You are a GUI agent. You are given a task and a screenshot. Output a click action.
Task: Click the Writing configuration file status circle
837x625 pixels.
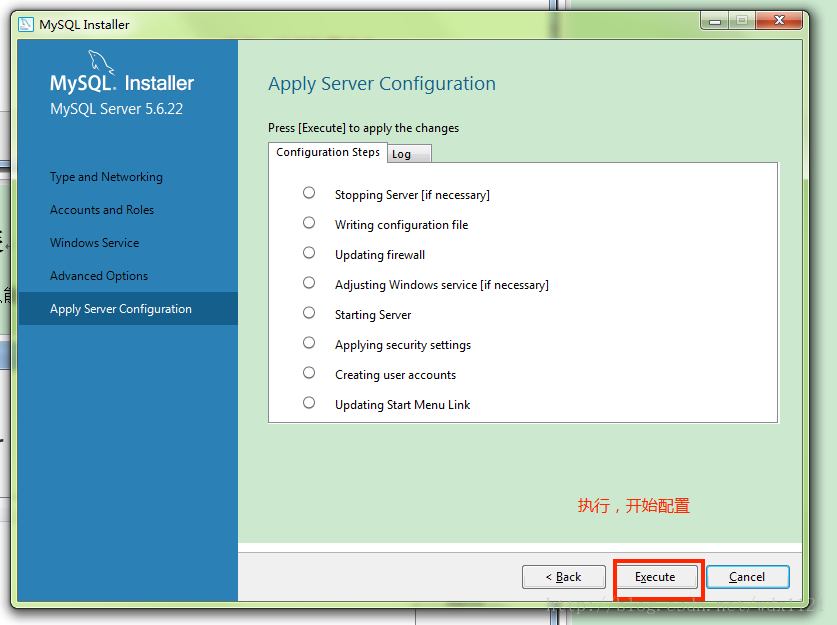coord(309,223)
